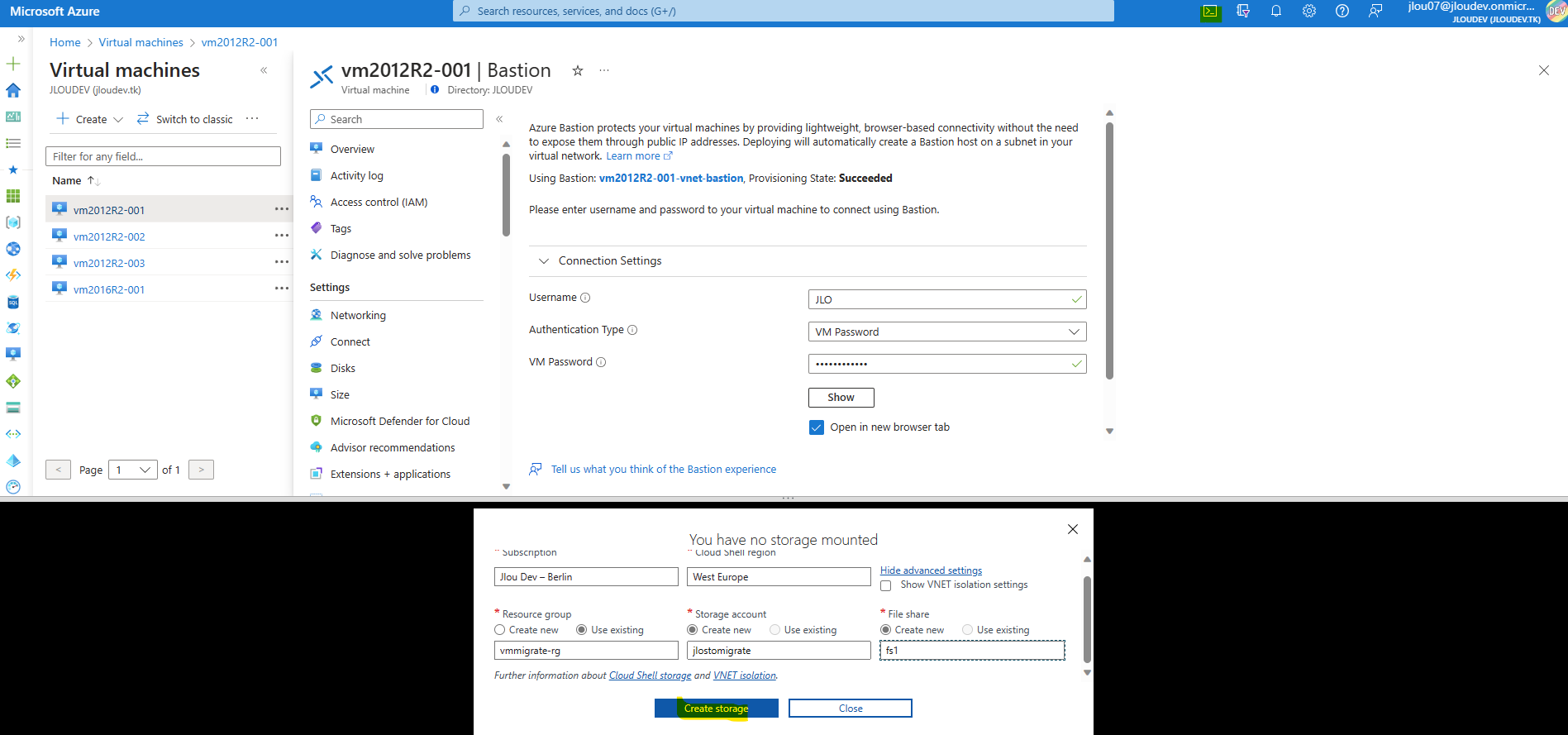Open toolbar overflow next to Switch to classic

point(252,119)
